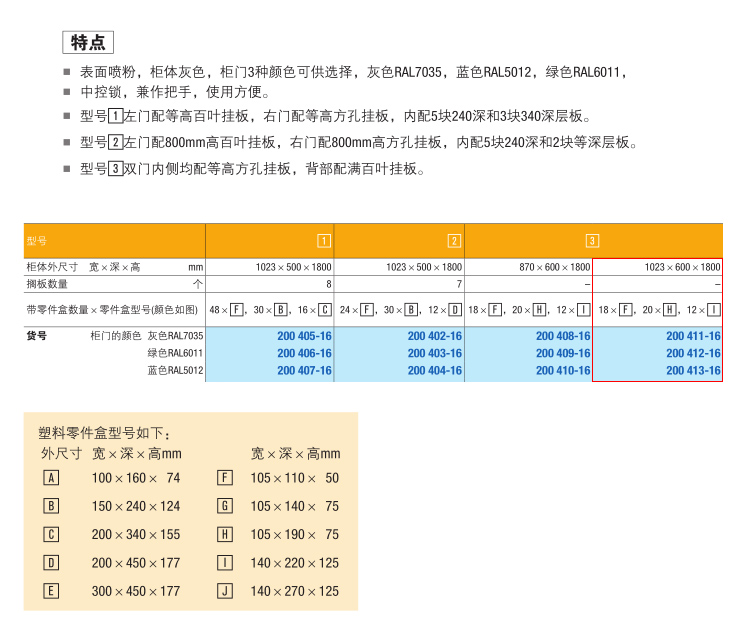Click the shelf count value 8

point(329,284)
